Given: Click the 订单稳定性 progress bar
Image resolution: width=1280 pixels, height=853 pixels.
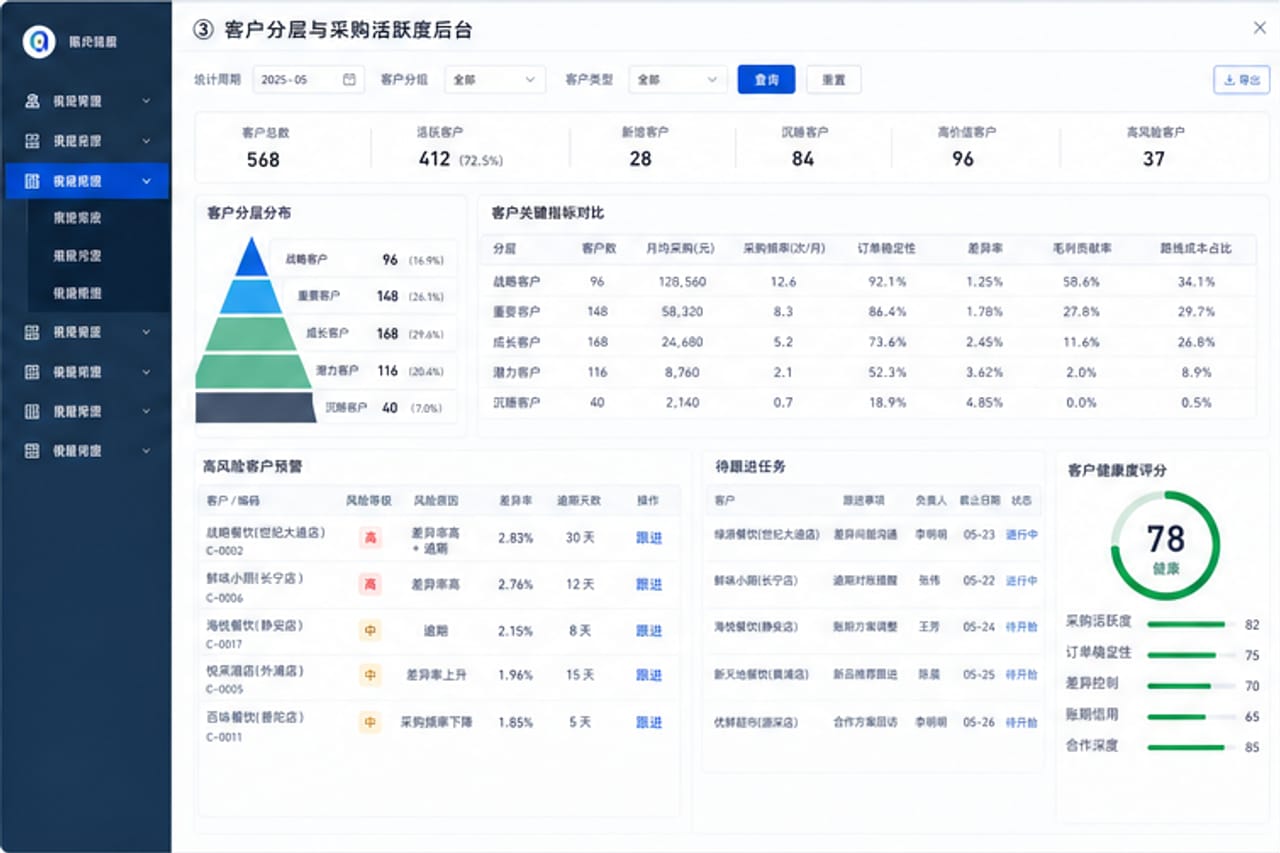Looking at the screenshot, I should pos(1192,655).
